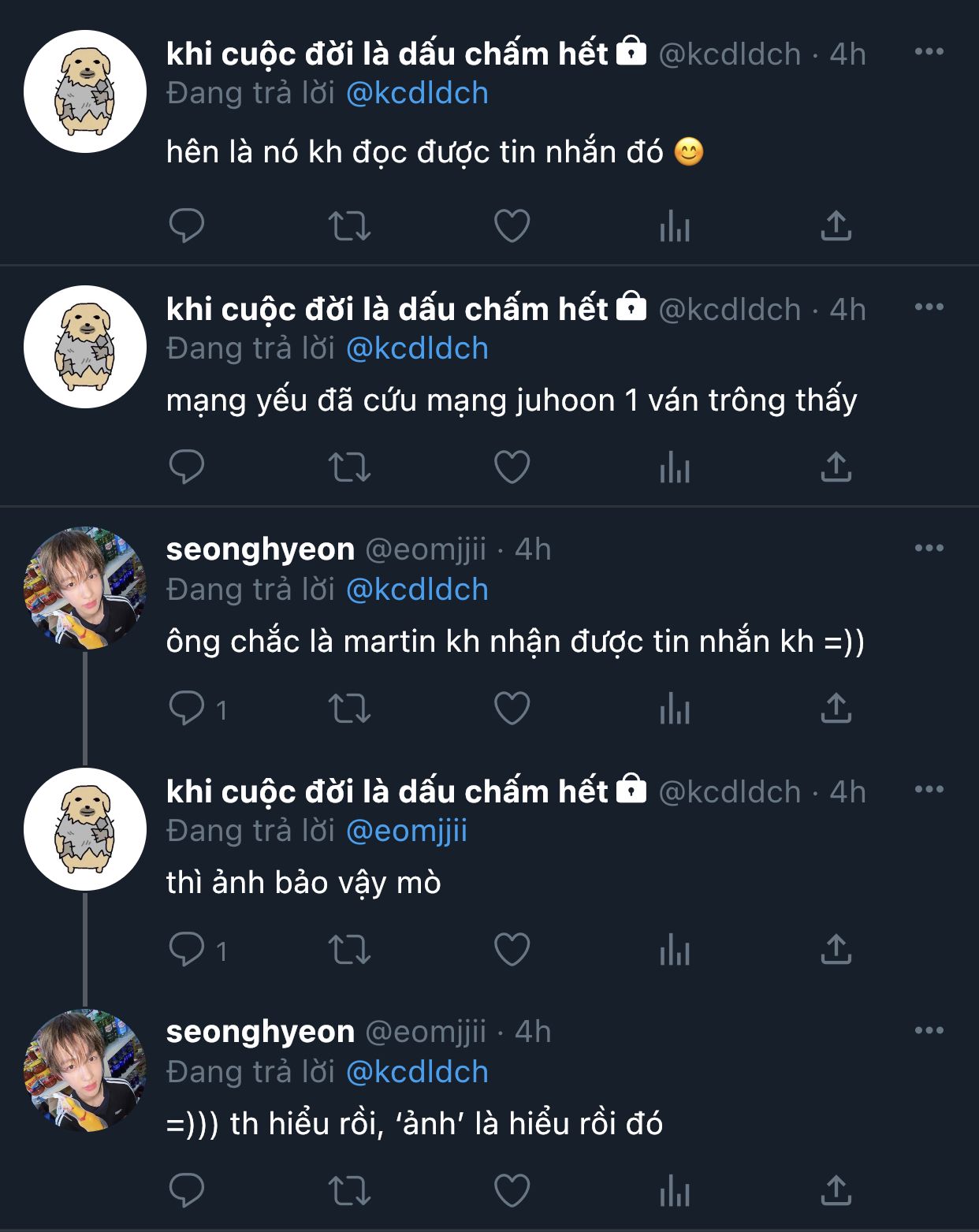The height and width of the screenshot is (1232, 979).
Task: Open @eomjjii mention in 'thì ảnh bảo' reply
Action: pos(407,832)
